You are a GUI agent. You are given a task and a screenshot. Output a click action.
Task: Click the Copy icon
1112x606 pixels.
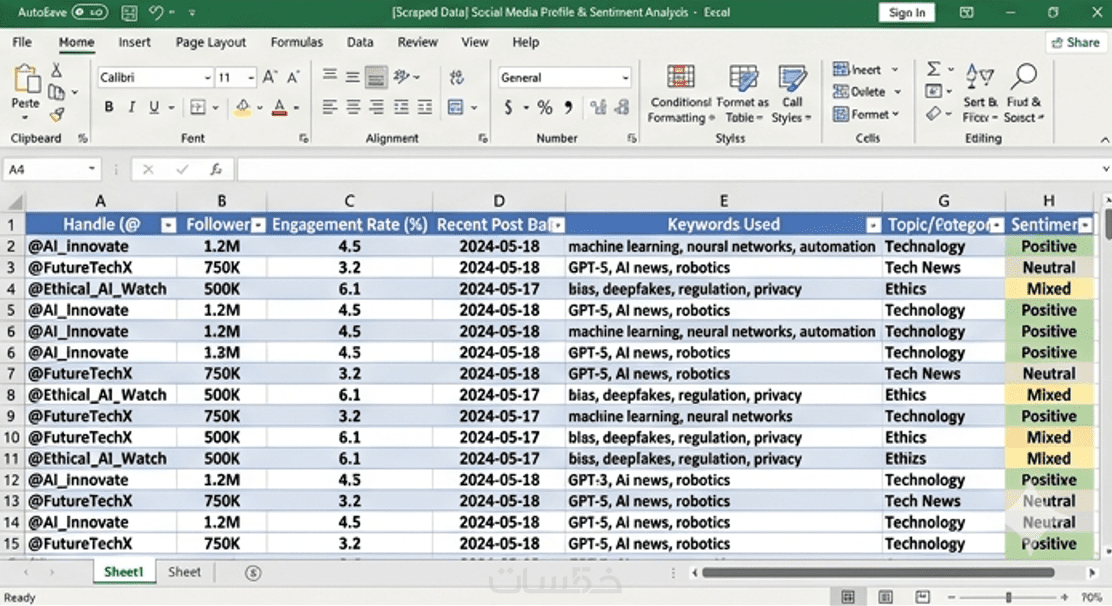click(56, 91)
